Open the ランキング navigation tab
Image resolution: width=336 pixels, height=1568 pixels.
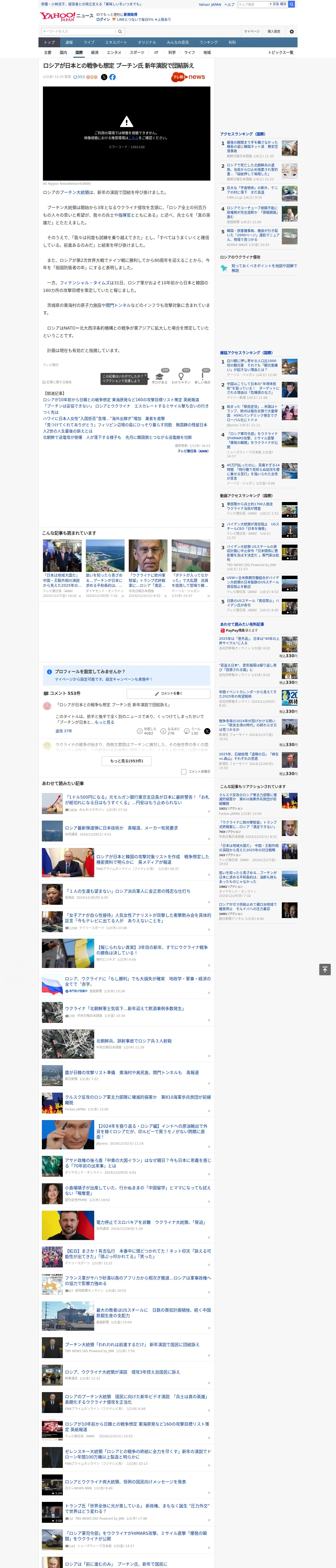(x=209, y=43)
